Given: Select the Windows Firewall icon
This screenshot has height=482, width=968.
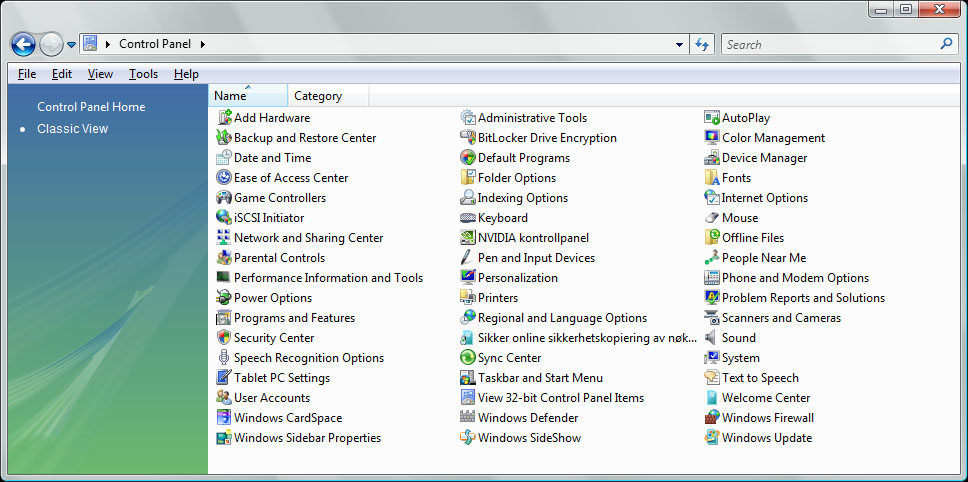Looking at the screenshot, I should pyautogui.click(x=712, y=417).
